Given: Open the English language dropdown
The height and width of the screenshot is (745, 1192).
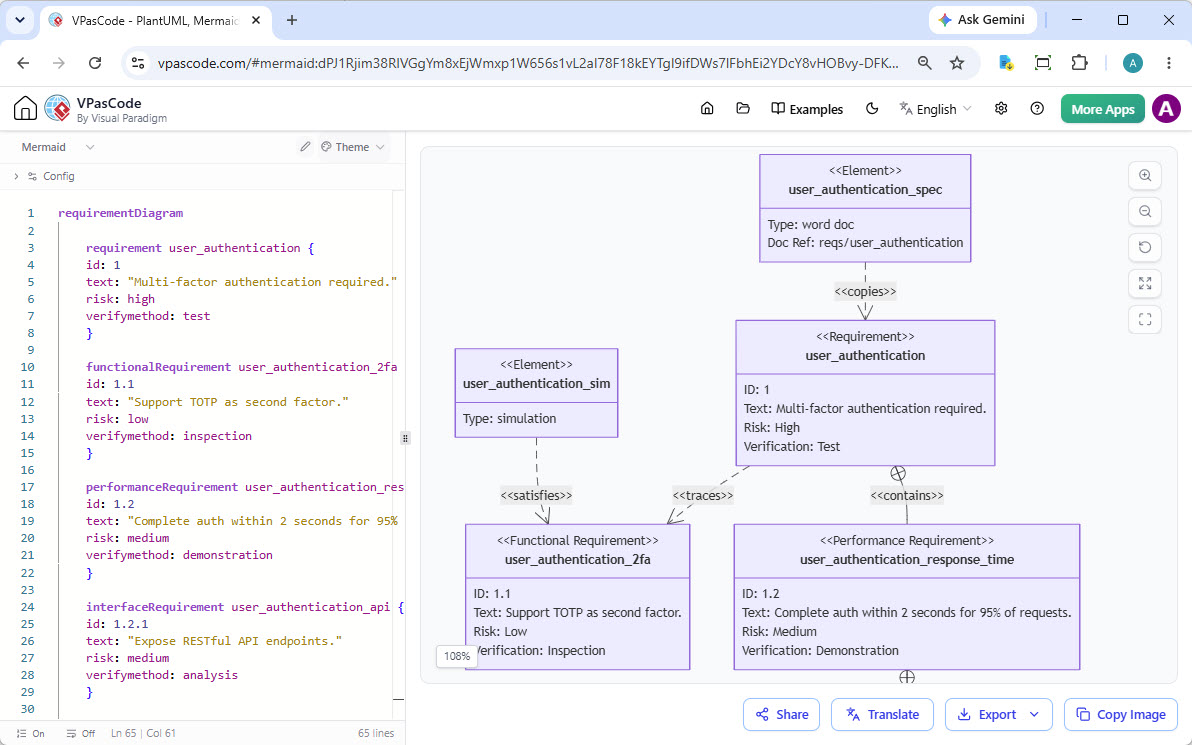Looking at the screenshot, I should pyautogui.click(x=935, y=109).
